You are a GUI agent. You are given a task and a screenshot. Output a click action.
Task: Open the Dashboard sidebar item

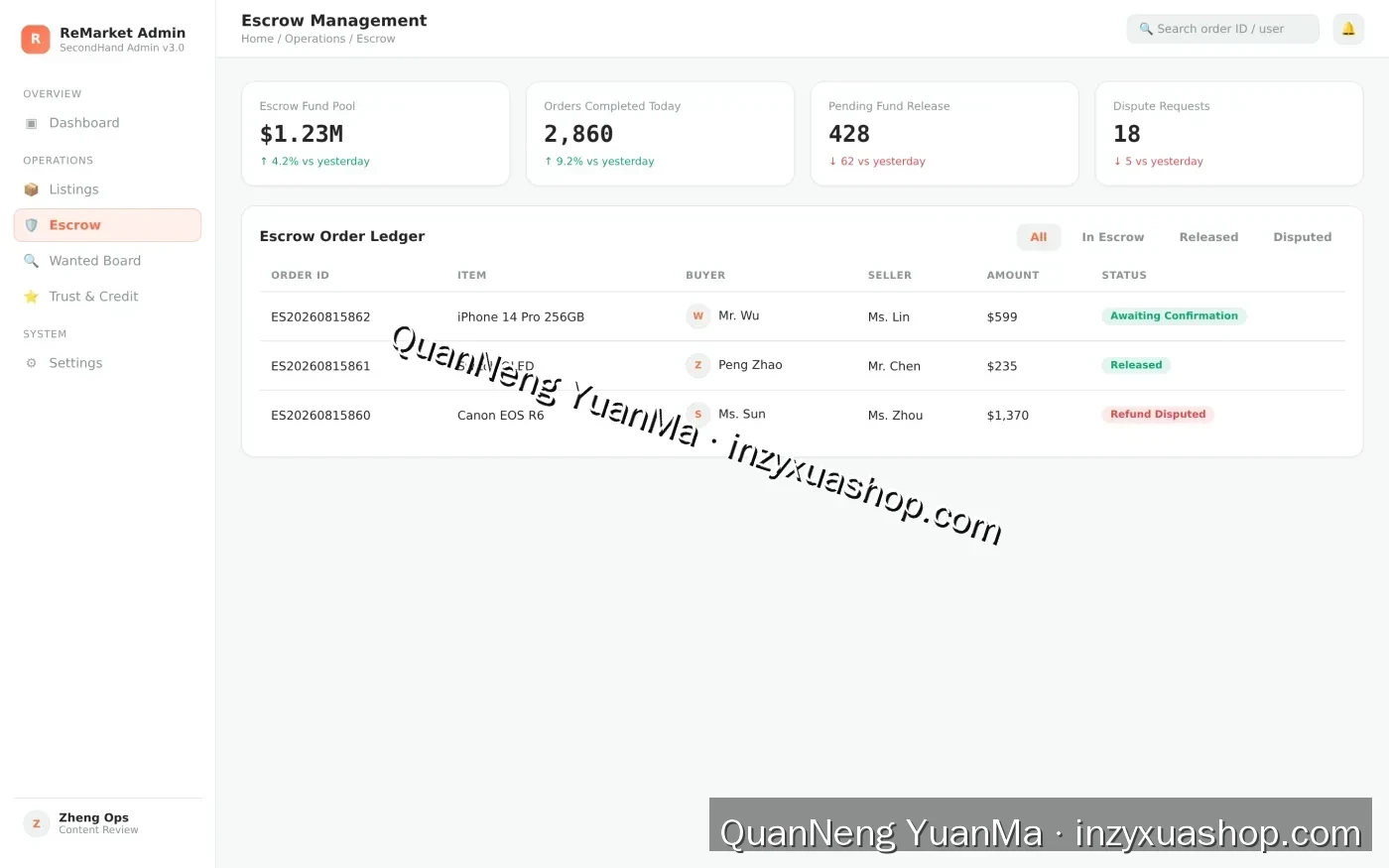(107, 123)
